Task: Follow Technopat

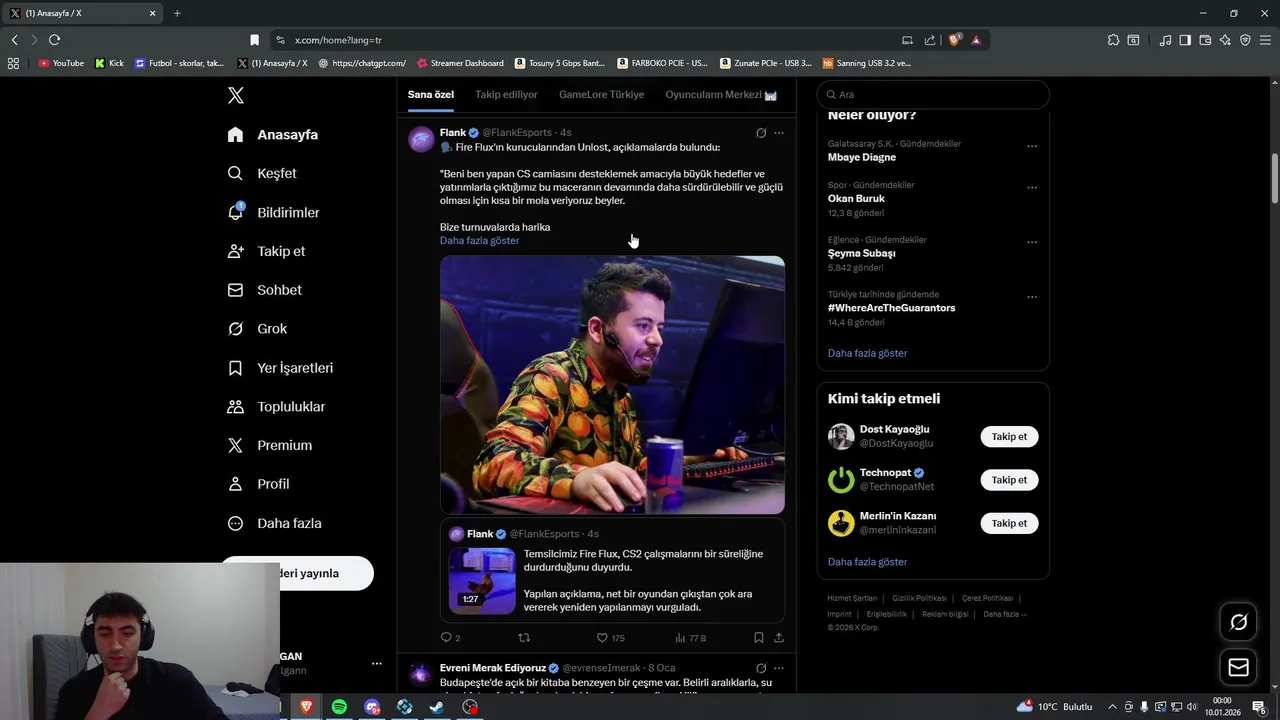Action: [1009, 480]
